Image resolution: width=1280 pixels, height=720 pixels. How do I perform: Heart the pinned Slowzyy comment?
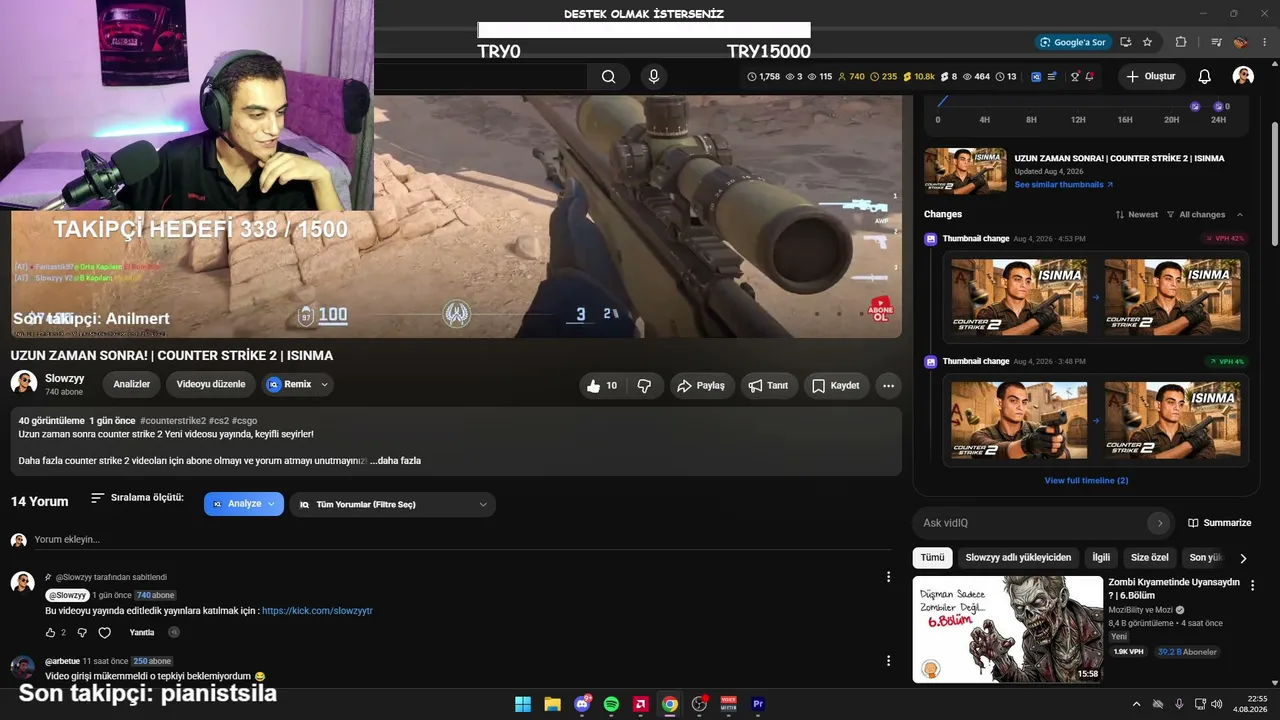(x=104, y=633)
